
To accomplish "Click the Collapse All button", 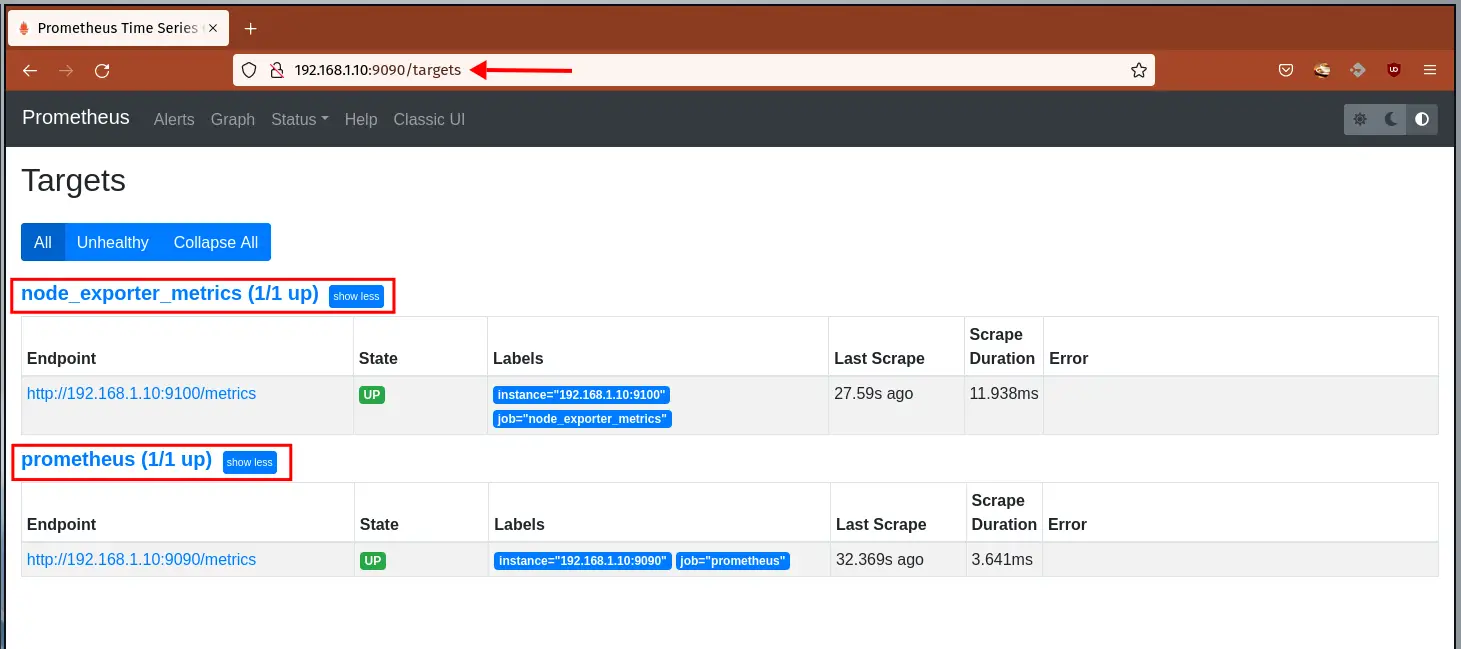I will click(x=216, y=242).
